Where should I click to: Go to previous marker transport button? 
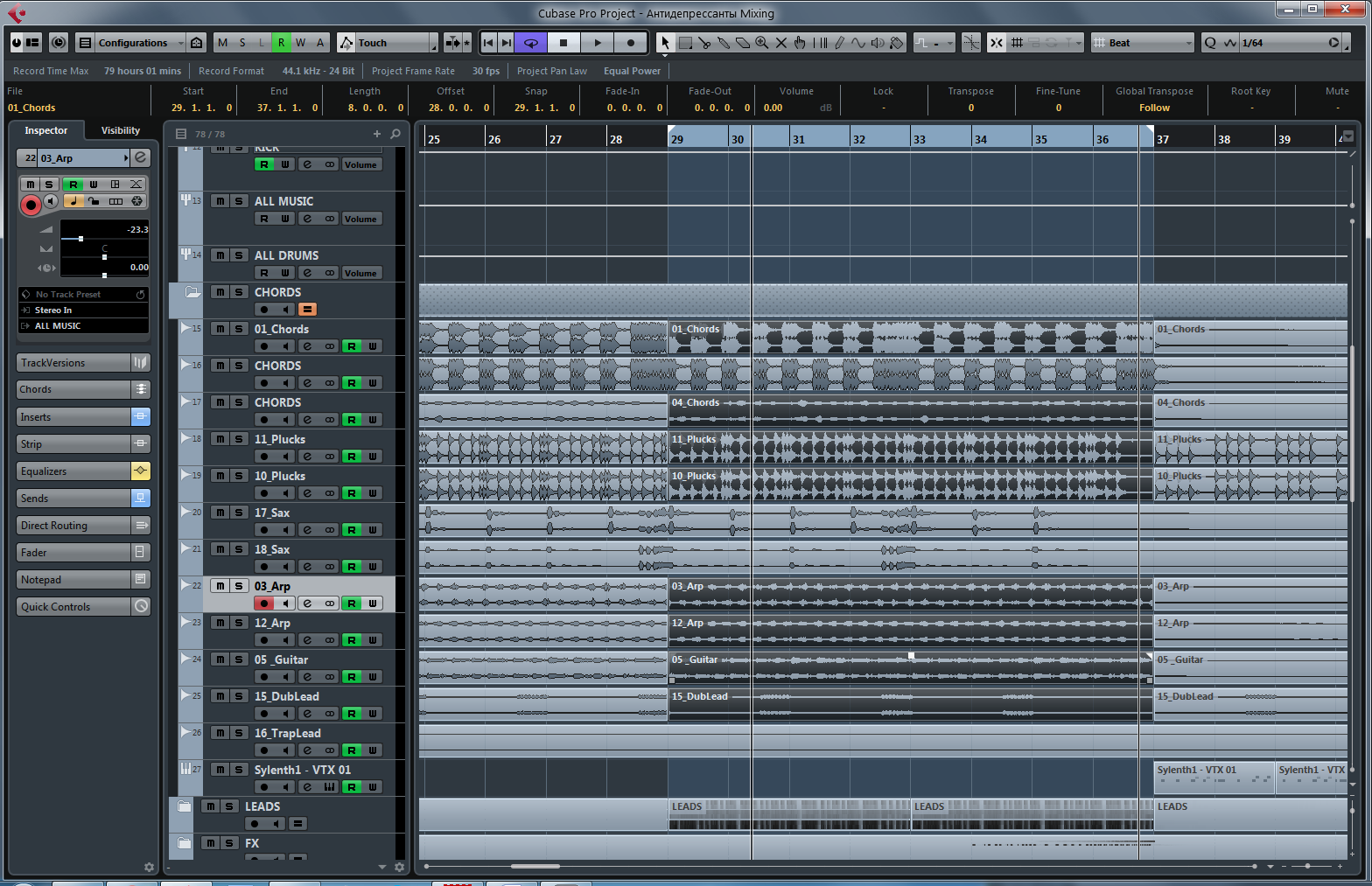(x=488, y=42)
